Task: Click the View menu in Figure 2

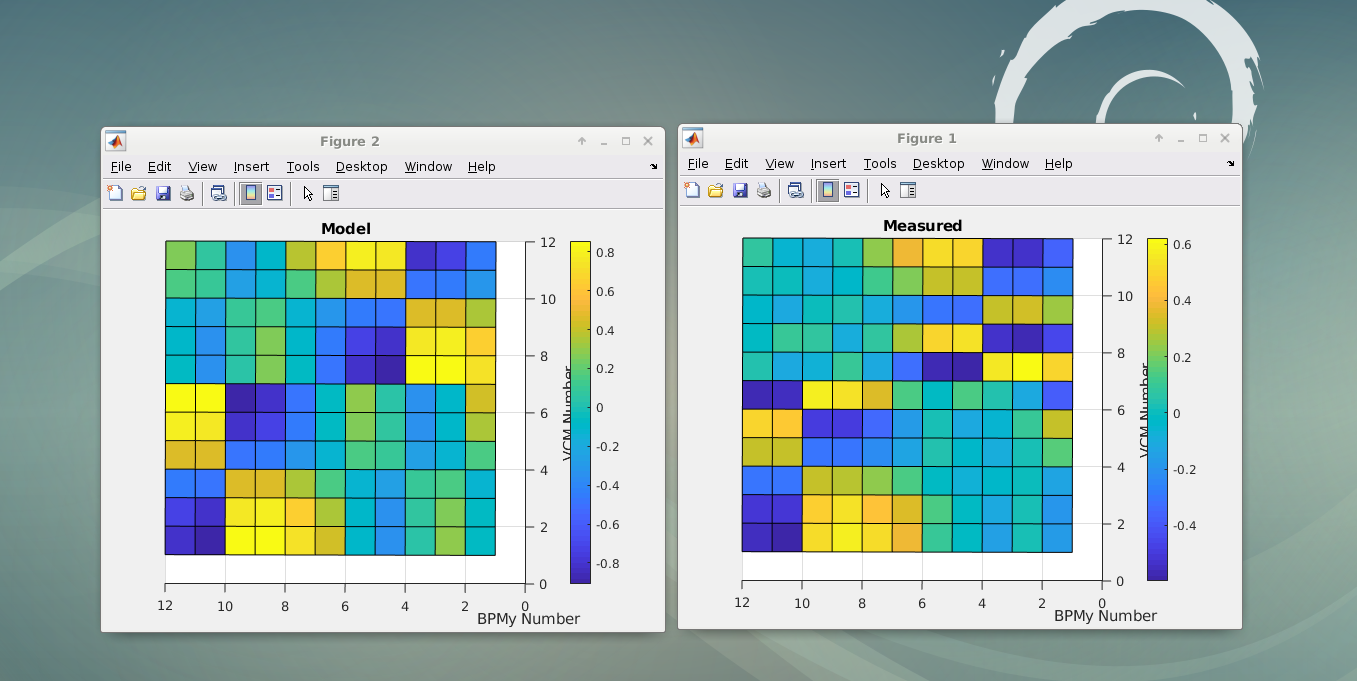Action: 202,167
